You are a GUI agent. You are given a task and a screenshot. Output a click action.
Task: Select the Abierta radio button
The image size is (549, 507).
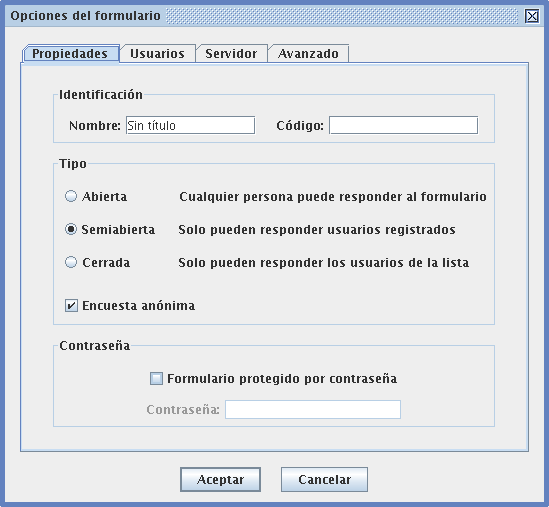coord(71,196)
